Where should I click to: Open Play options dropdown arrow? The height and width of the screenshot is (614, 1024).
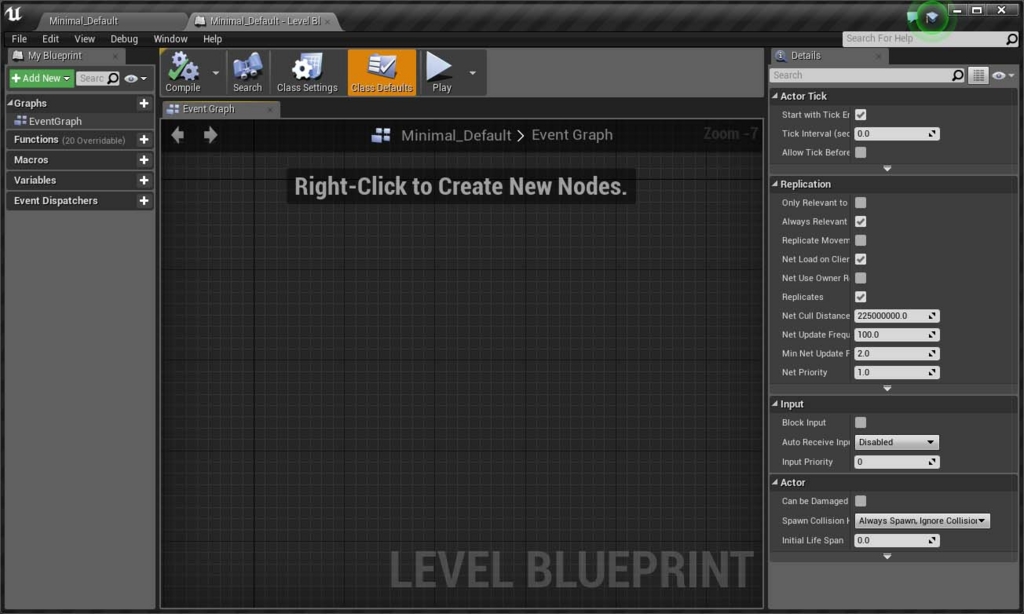point(472,73)
